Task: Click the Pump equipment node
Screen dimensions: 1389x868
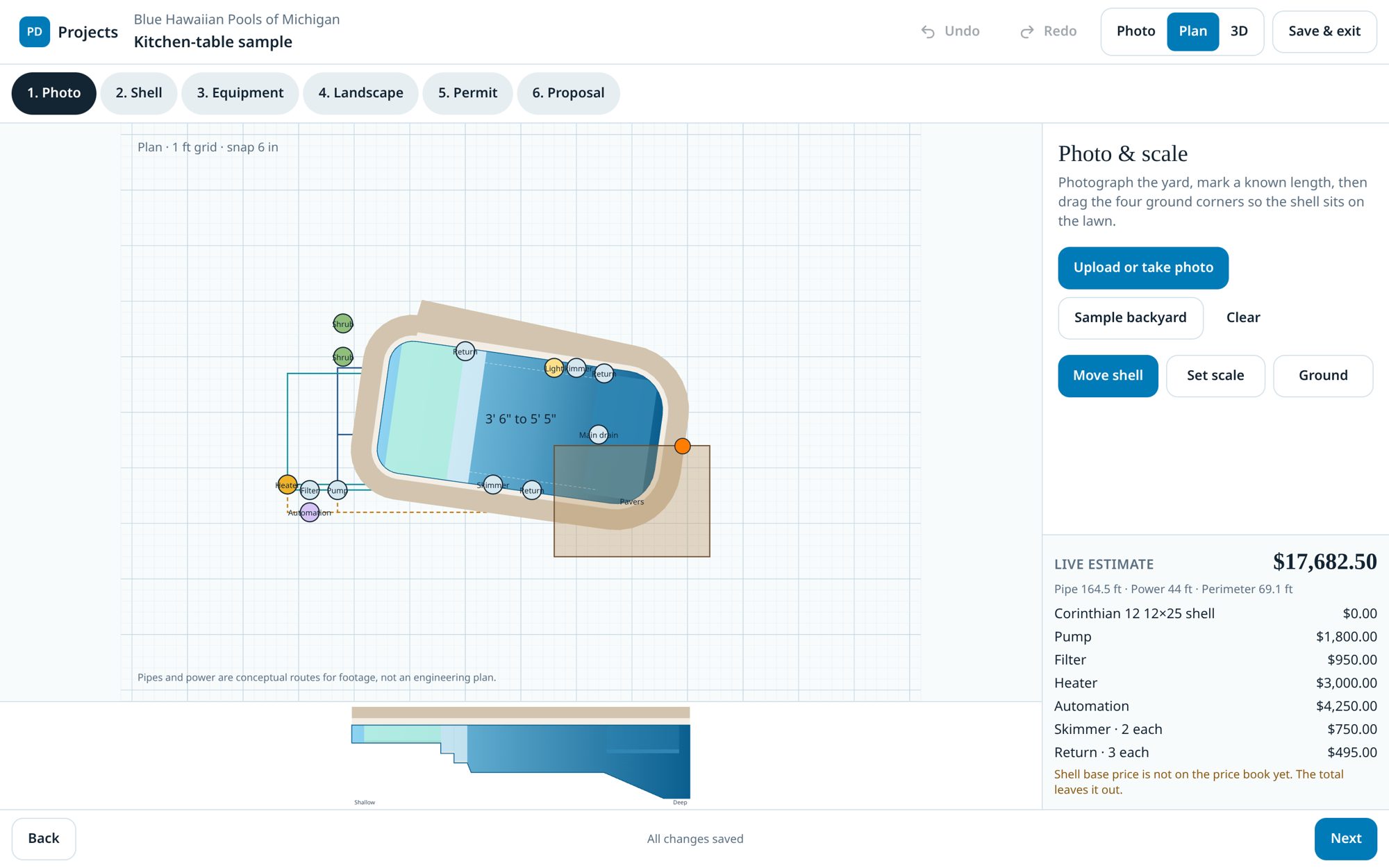Action: pyautogui.click(x=338, y=490)
